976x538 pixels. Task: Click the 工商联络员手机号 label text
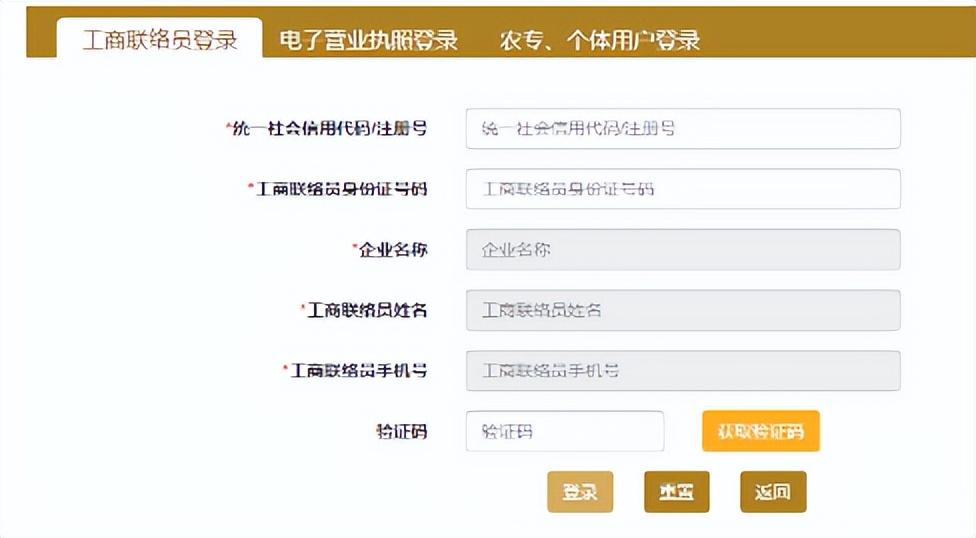[359, 370]
